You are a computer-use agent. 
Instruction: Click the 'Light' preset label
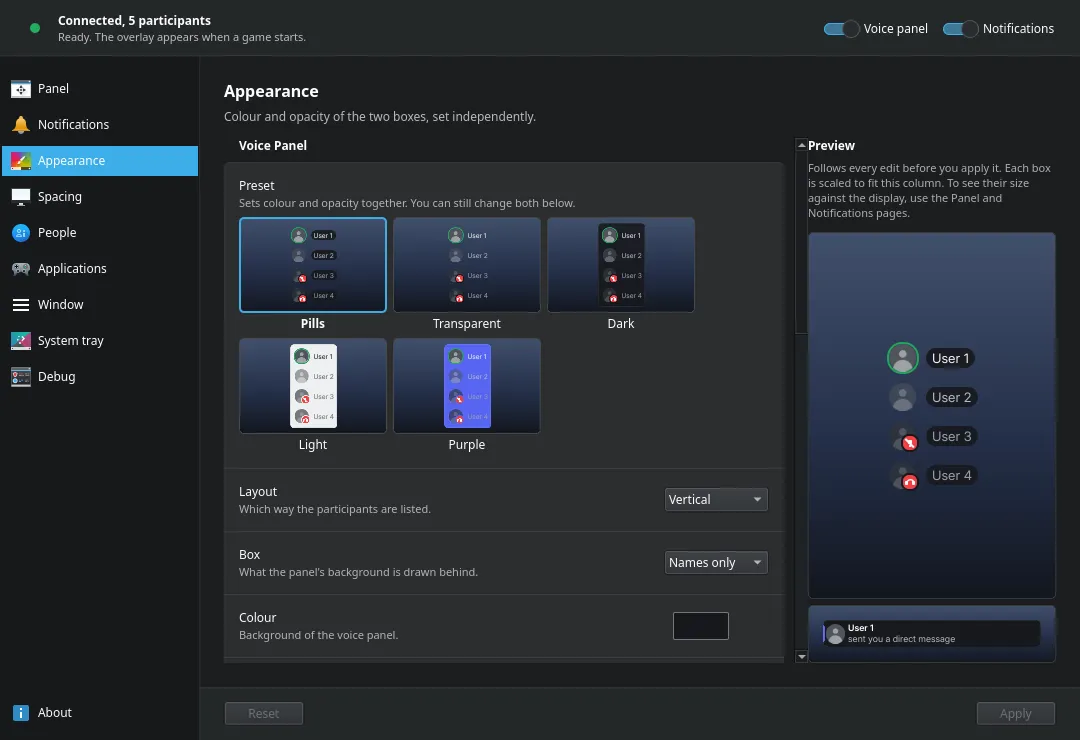313,445
